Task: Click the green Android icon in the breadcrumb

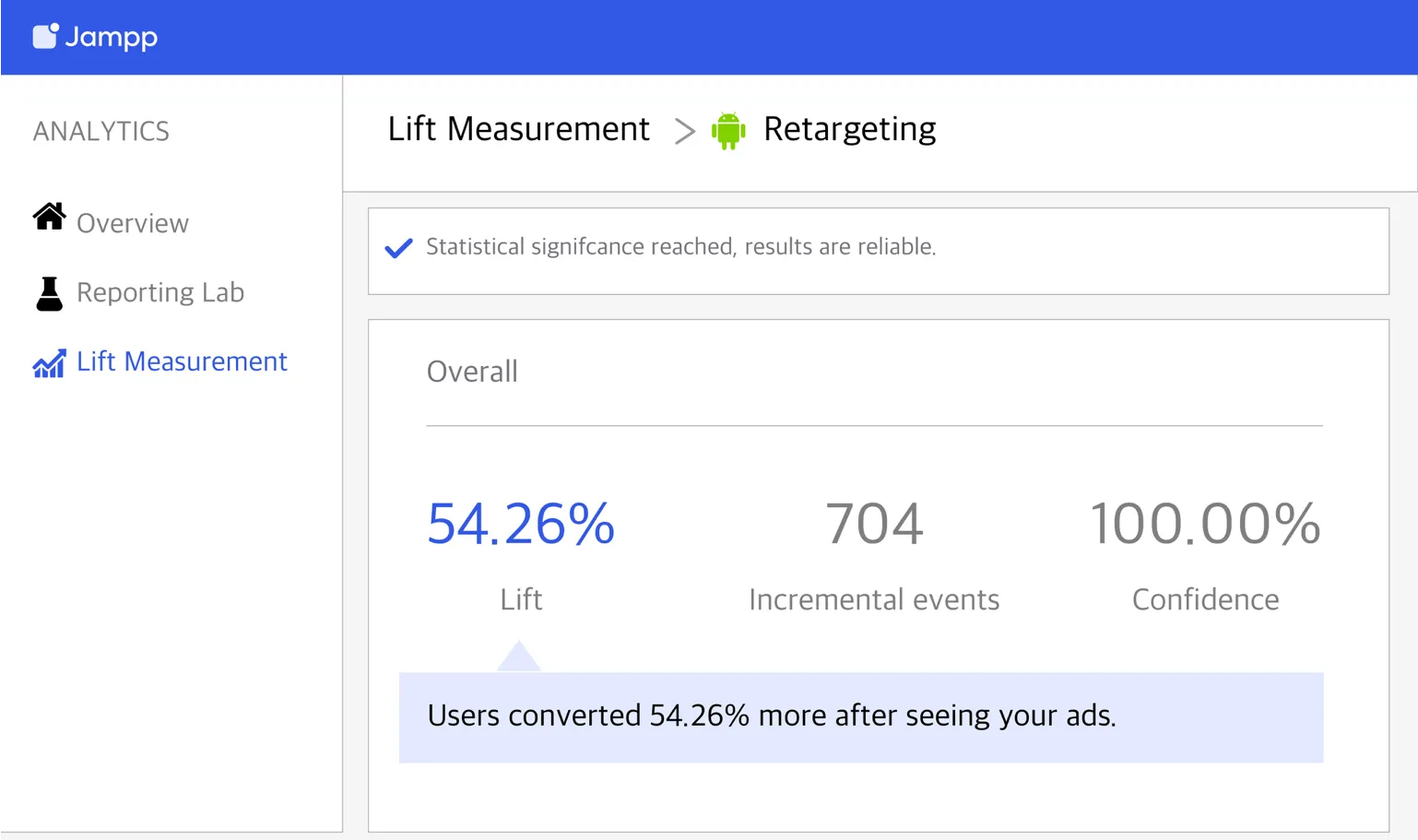Action: click(728, 130)
